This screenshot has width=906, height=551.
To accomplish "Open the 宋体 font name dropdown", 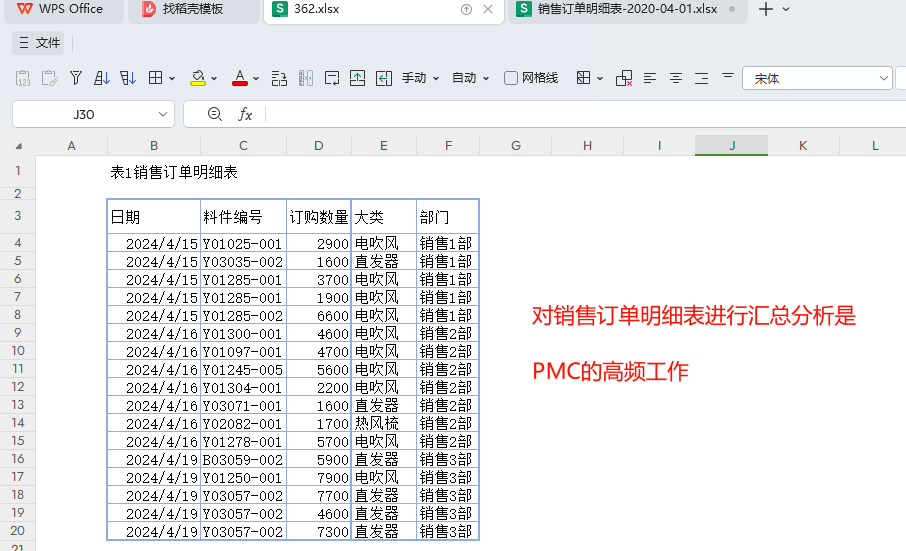I will (x=883, y=78).
